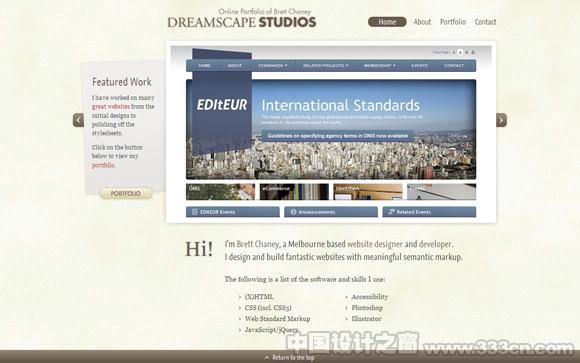Viewport: 580px width, 363px height.
Task: Select the Home navigation pill
Action: click(x=387, y=22)
